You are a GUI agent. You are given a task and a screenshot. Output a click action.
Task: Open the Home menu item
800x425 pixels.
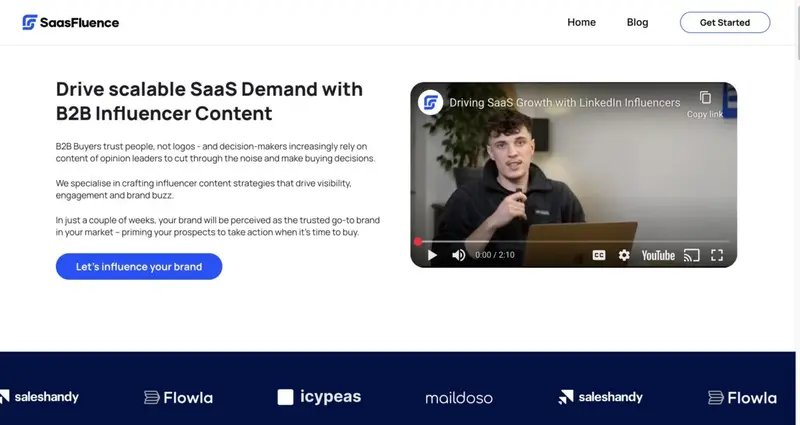(581, 22)
